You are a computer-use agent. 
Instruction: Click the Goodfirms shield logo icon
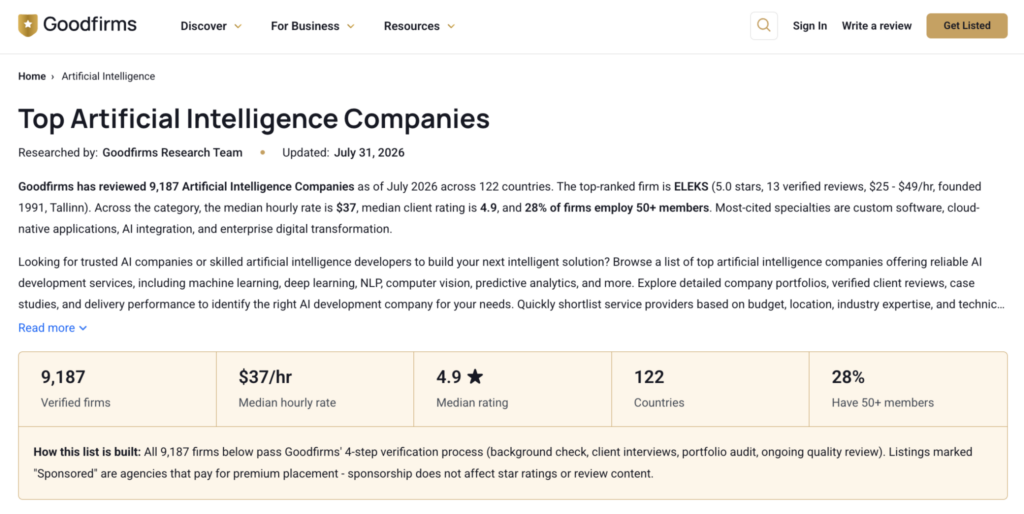[28, 25]
